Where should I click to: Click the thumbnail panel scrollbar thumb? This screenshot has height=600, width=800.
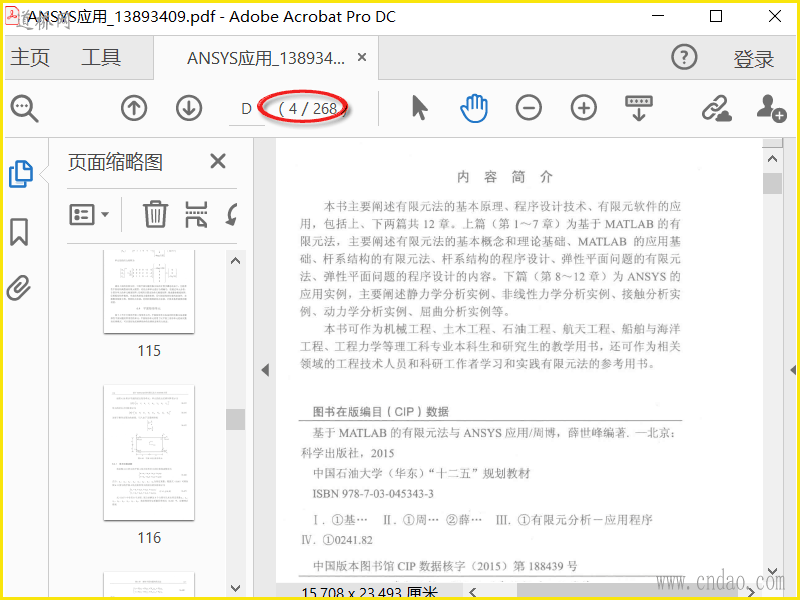click(235, 419)
